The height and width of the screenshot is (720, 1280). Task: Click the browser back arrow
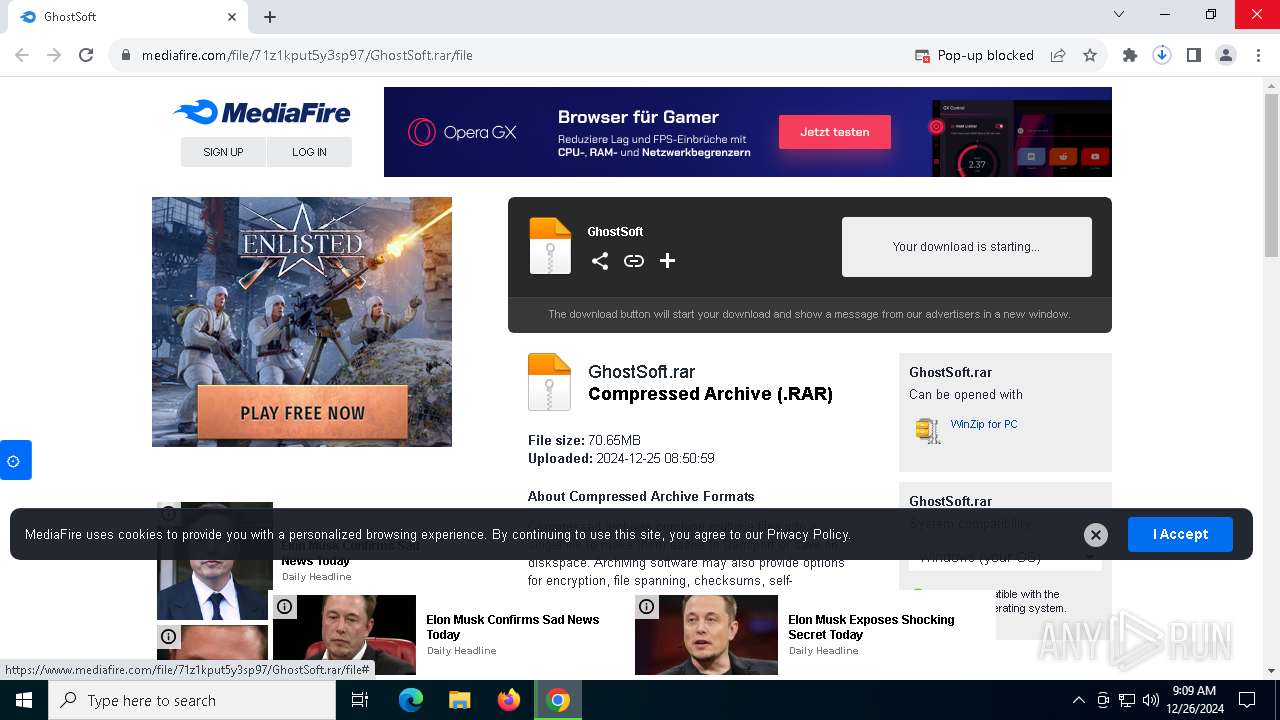pyautogui.click(x=22, y=56)
